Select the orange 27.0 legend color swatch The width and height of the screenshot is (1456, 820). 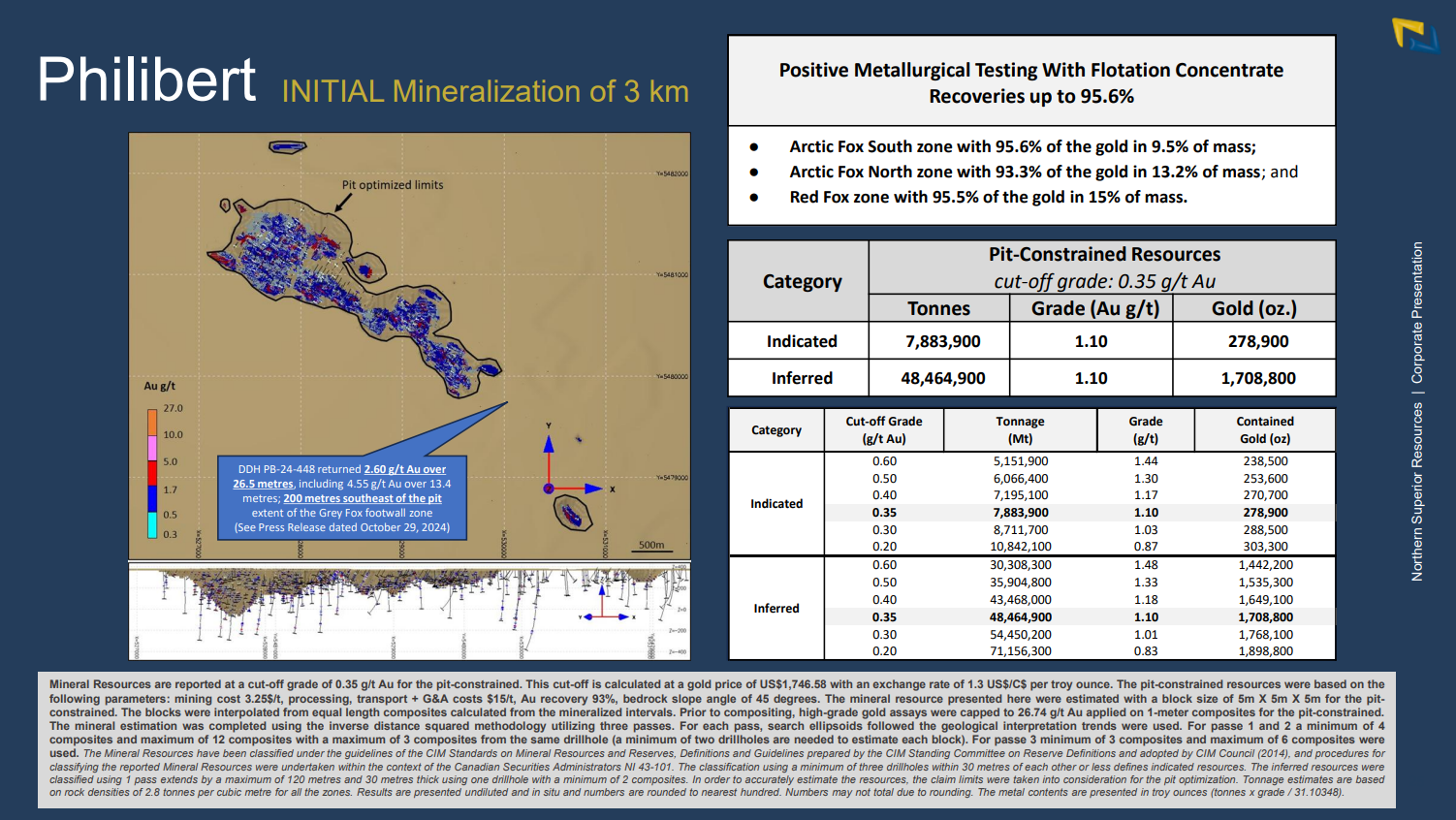[x=152, y=423]
